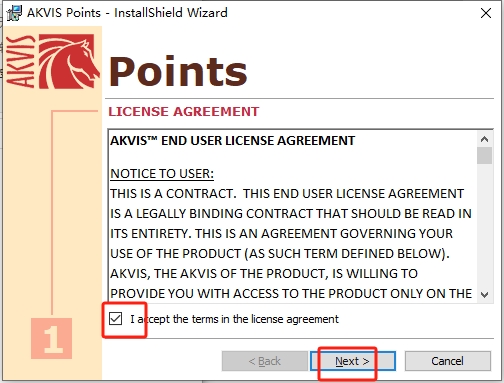This screenshot has width=504, height=383.
Task: Click the line 'USE OF THE PRODUCT (AS SUCH TERM'
Action: tap(280, 254)
